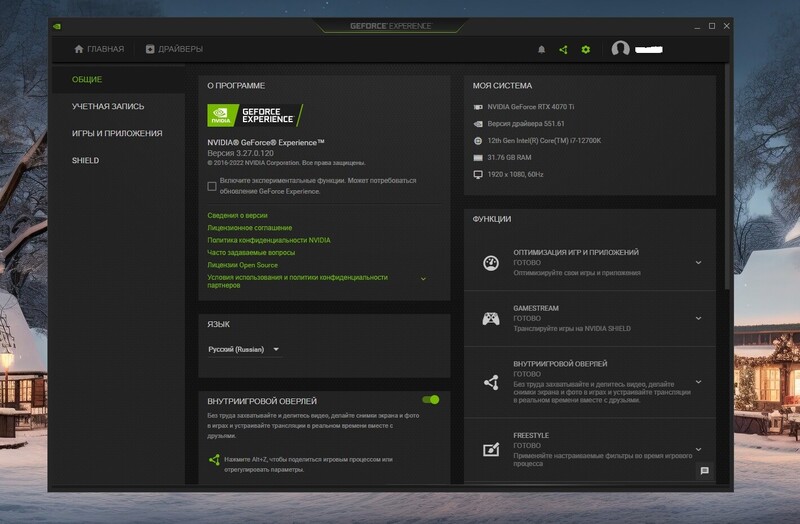Image resolution: width=800 pixels, height=524 pixels.
Task: Click Версия драйвера 551.61 text
Action: pos(526,124)
